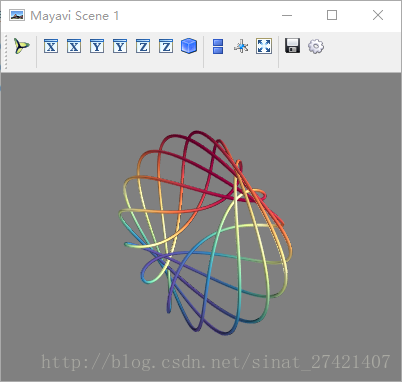Open the Mayavi pipeline view icon
402x382 pixels.
point(22,46)
